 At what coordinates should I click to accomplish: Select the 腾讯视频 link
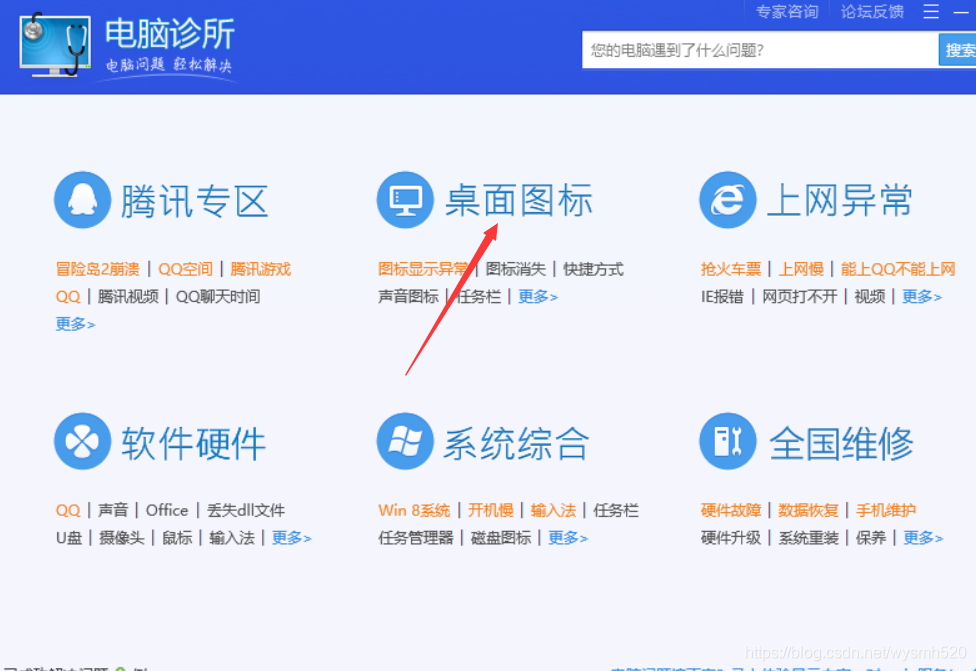(x=128, y=296)
